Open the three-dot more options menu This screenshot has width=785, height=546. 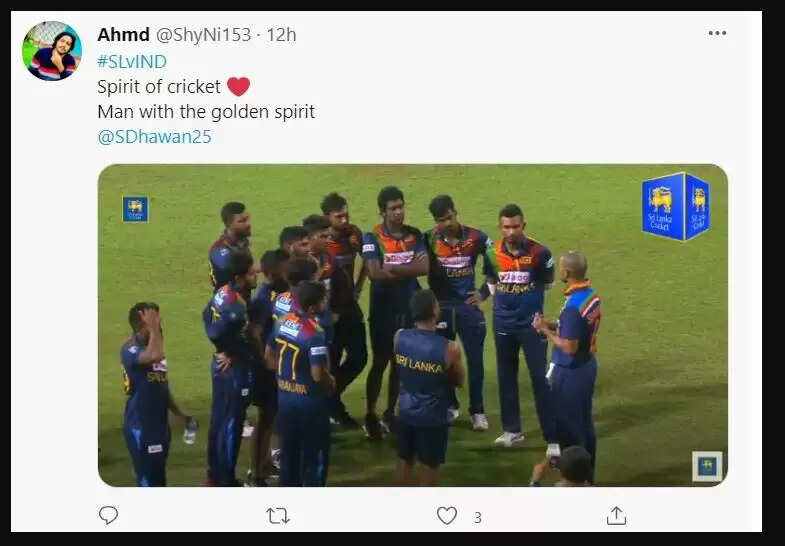717,33
